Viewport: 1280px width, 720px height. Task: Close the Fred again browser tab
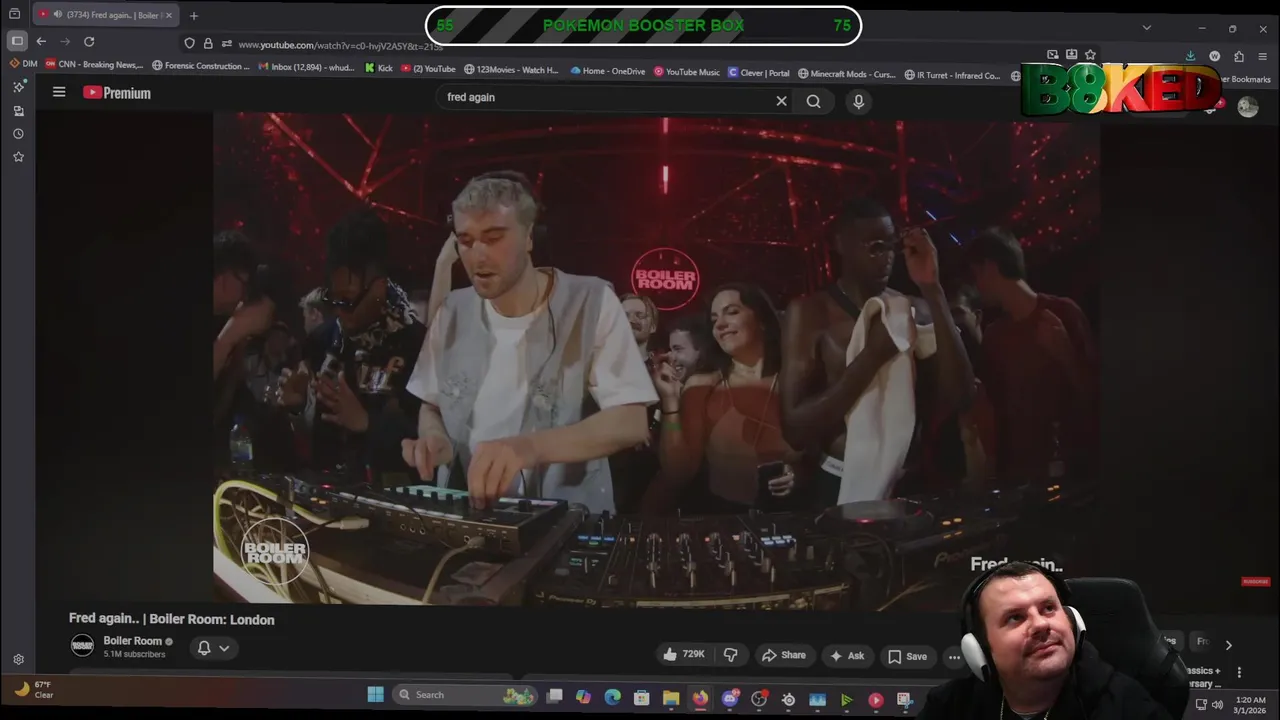169,15
